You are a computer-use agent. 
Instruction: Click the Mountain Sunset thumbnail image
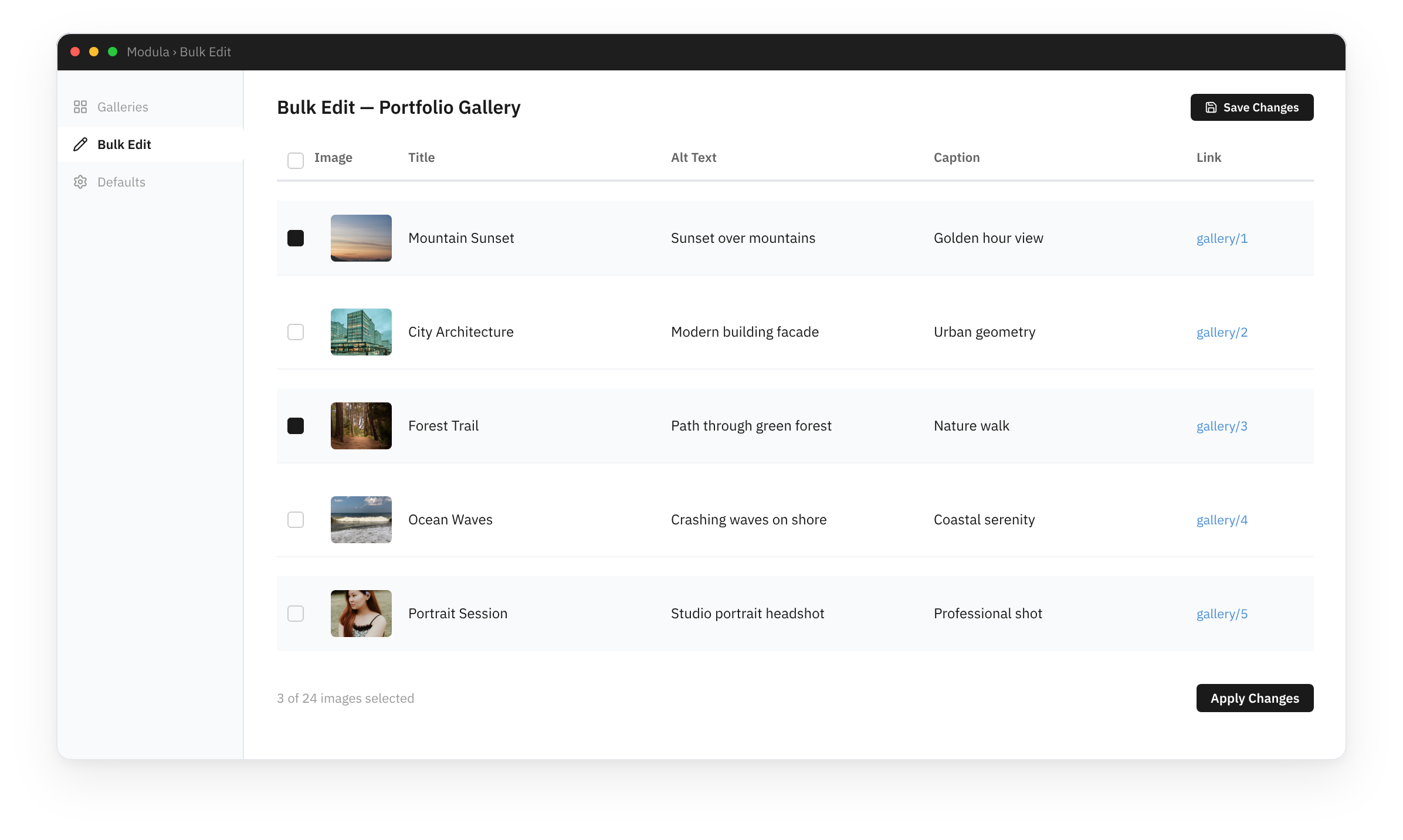[x=361, y=238]
